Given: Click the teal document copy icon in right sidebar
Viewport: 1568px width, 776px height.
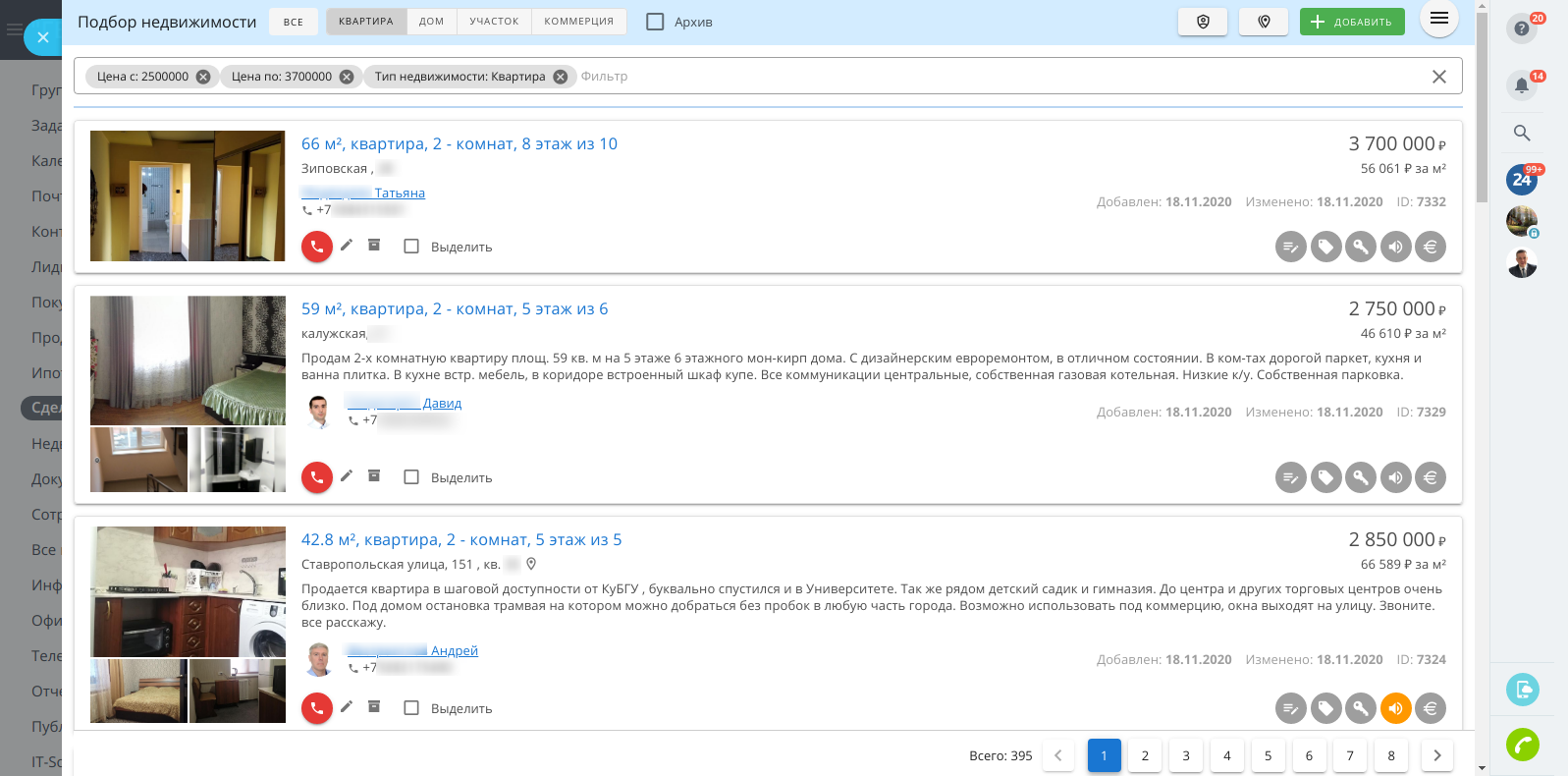Looking at the screenshot, I should [1523, 690].
